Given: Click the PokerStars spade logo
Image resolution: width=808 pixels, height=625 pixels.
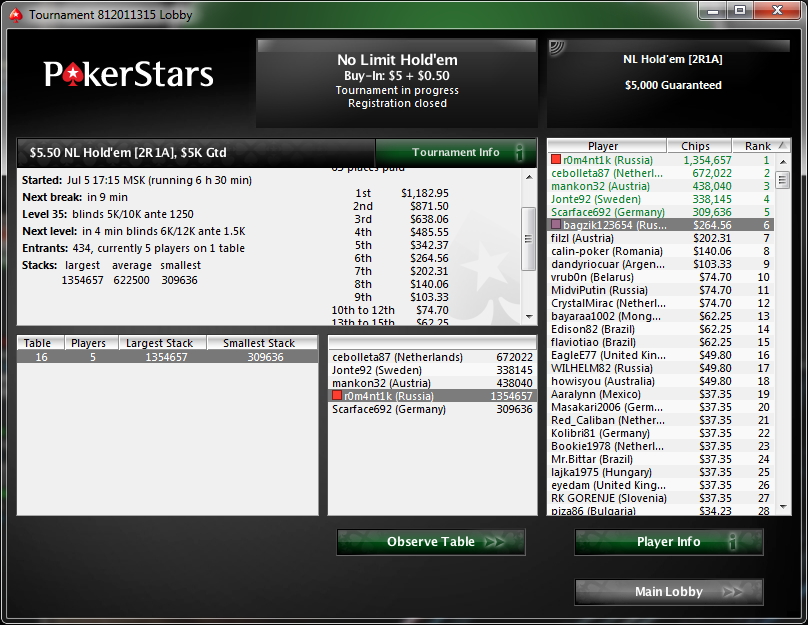Looking at the screenshot, I should point(73,75).
